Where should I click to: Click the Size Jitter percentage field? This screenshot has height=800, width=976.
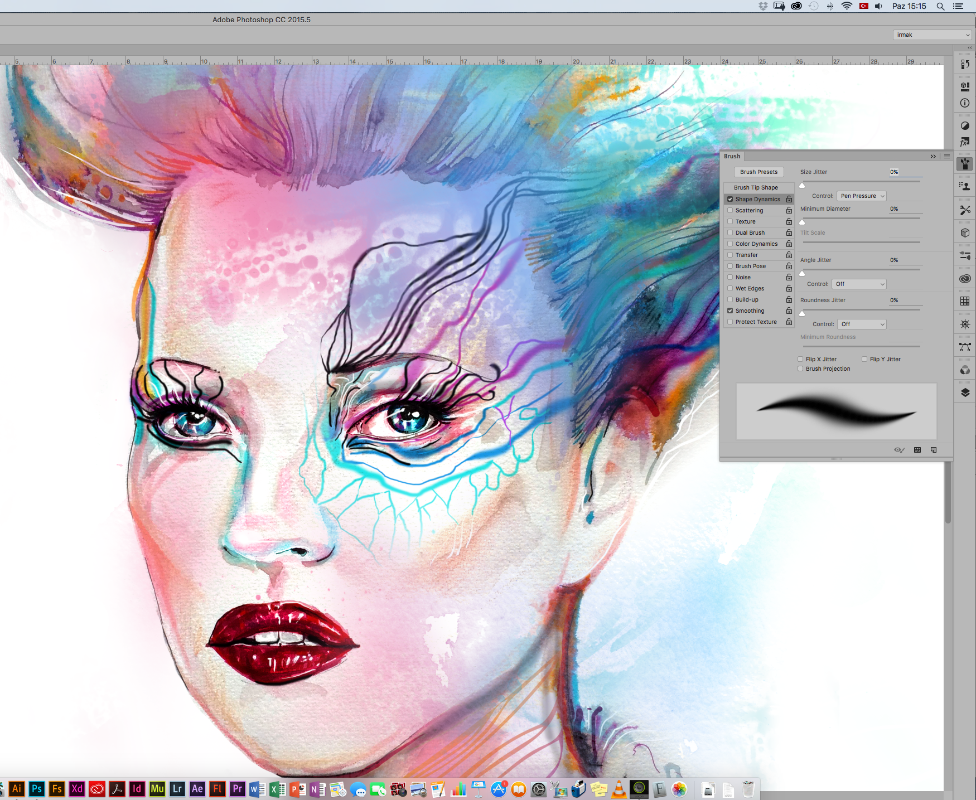click(x=904, y=172)
